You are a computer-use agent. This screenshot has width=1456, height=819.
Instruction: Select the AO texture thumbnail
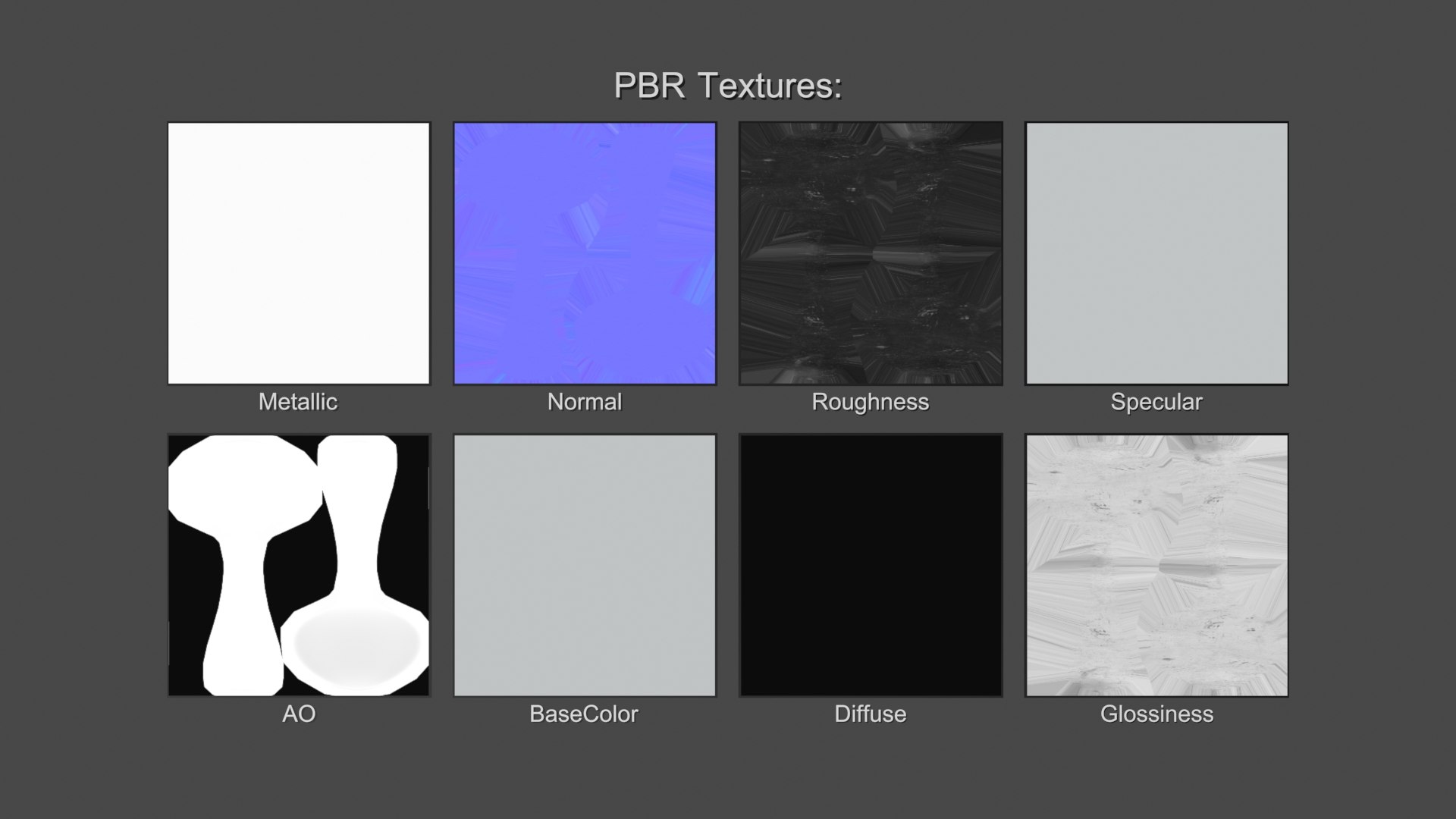(x=299, y=565)
